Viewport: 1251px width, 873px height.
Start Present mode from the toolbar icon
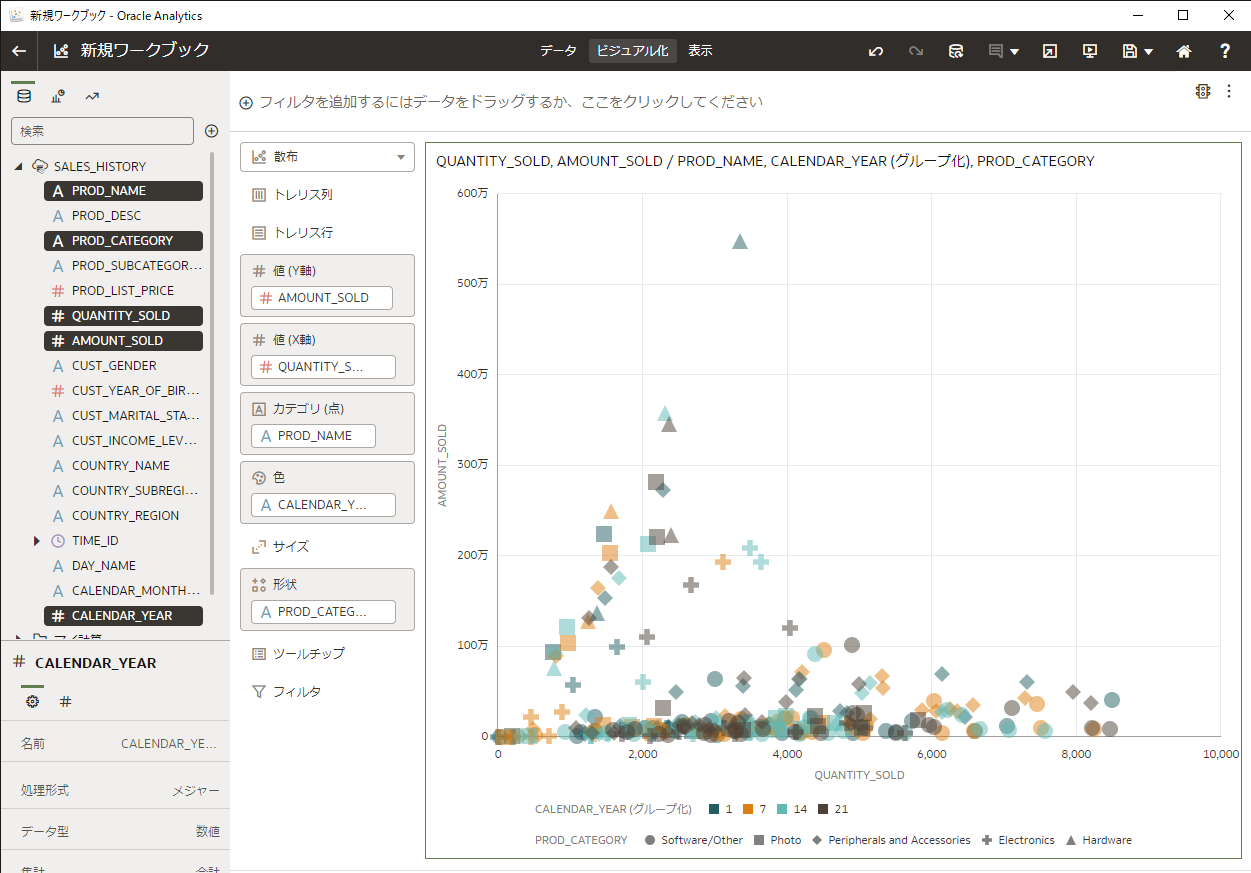coord(1089,50)
